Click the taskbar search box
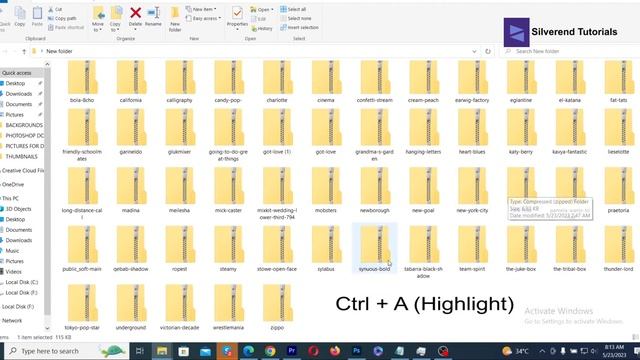 coord(67,351)
